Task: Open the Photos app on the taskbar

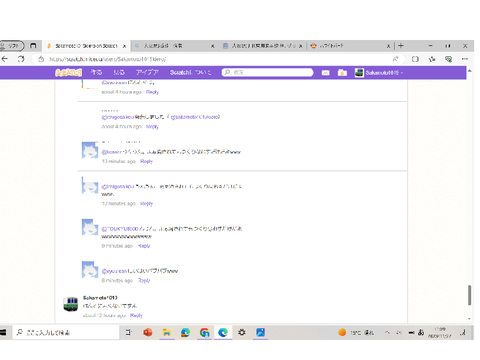Action: [x=261, y=332]
